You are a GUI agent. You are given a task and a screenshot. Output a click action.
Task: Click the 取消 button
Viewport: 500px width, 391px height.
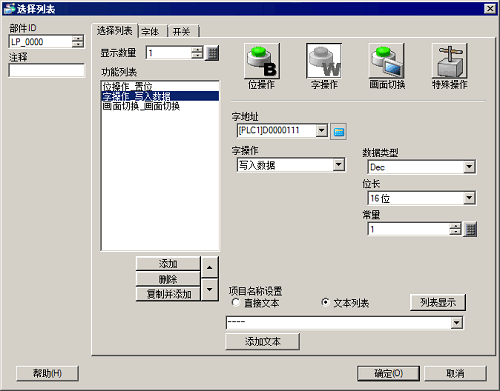[x=455, y=373]
